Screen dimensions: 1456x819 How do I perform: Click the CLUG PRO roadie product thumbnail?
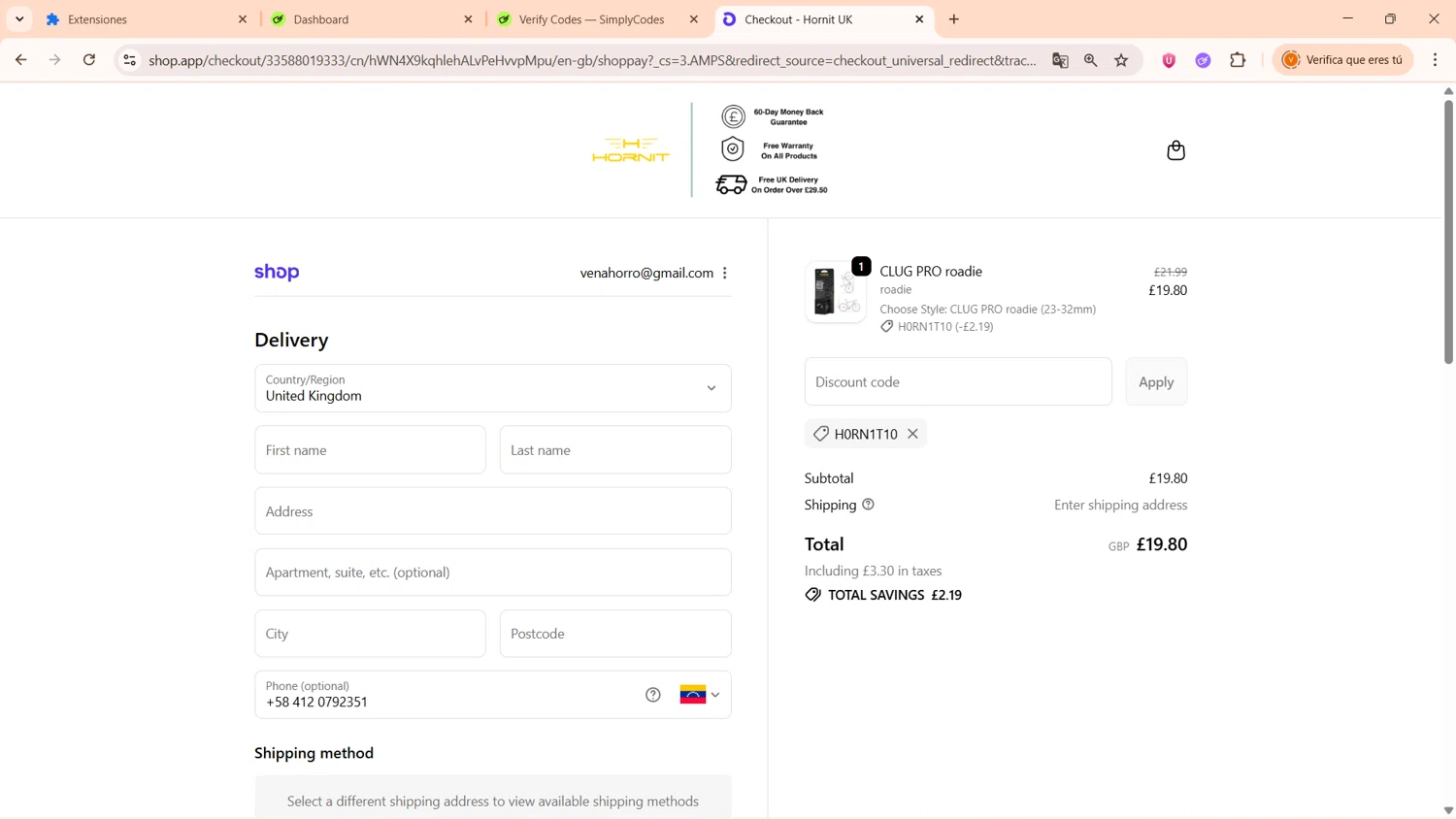pos(835,291)
